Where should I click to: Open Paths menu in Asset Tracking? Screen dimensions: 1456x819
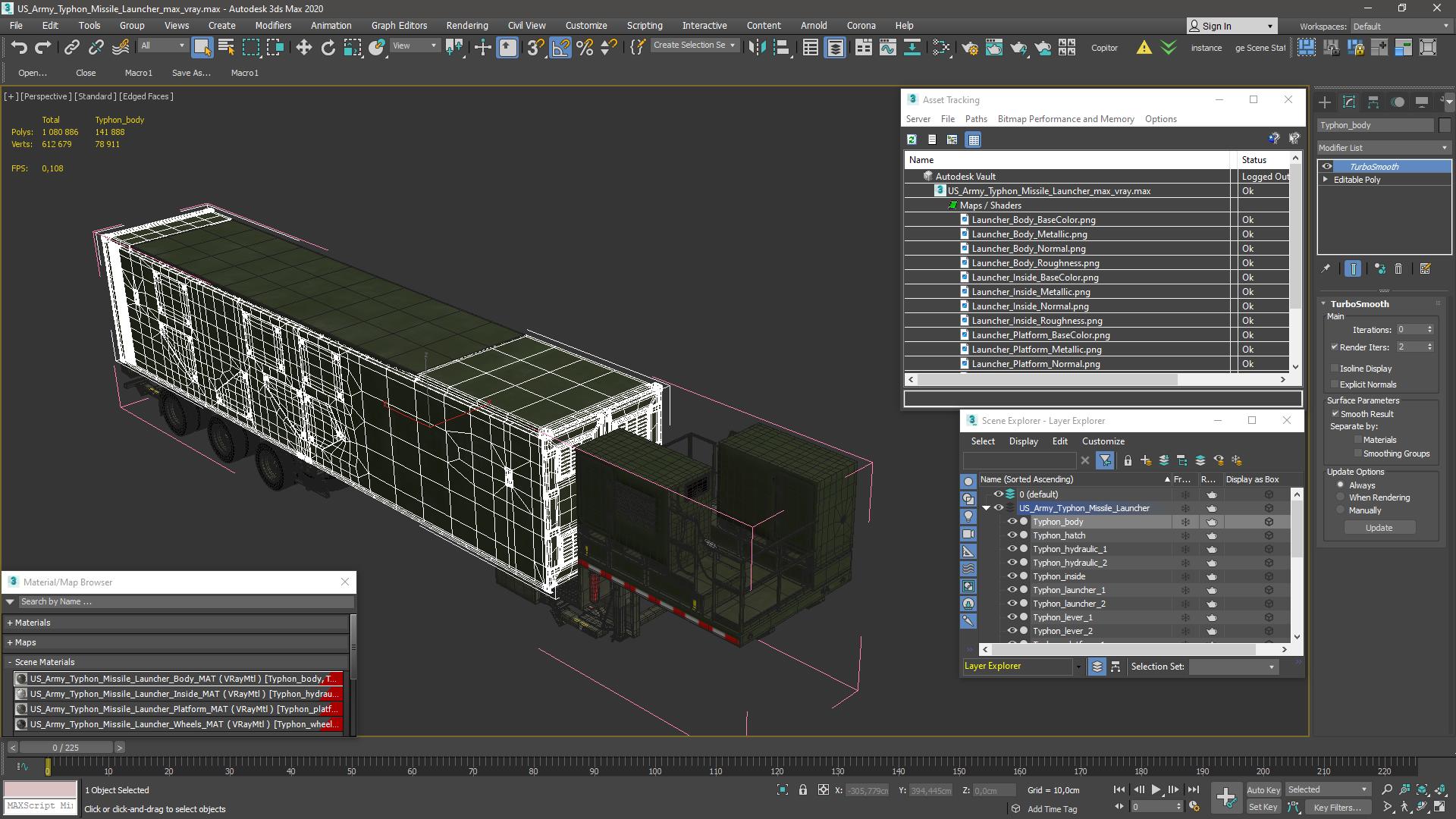(976, 119)
